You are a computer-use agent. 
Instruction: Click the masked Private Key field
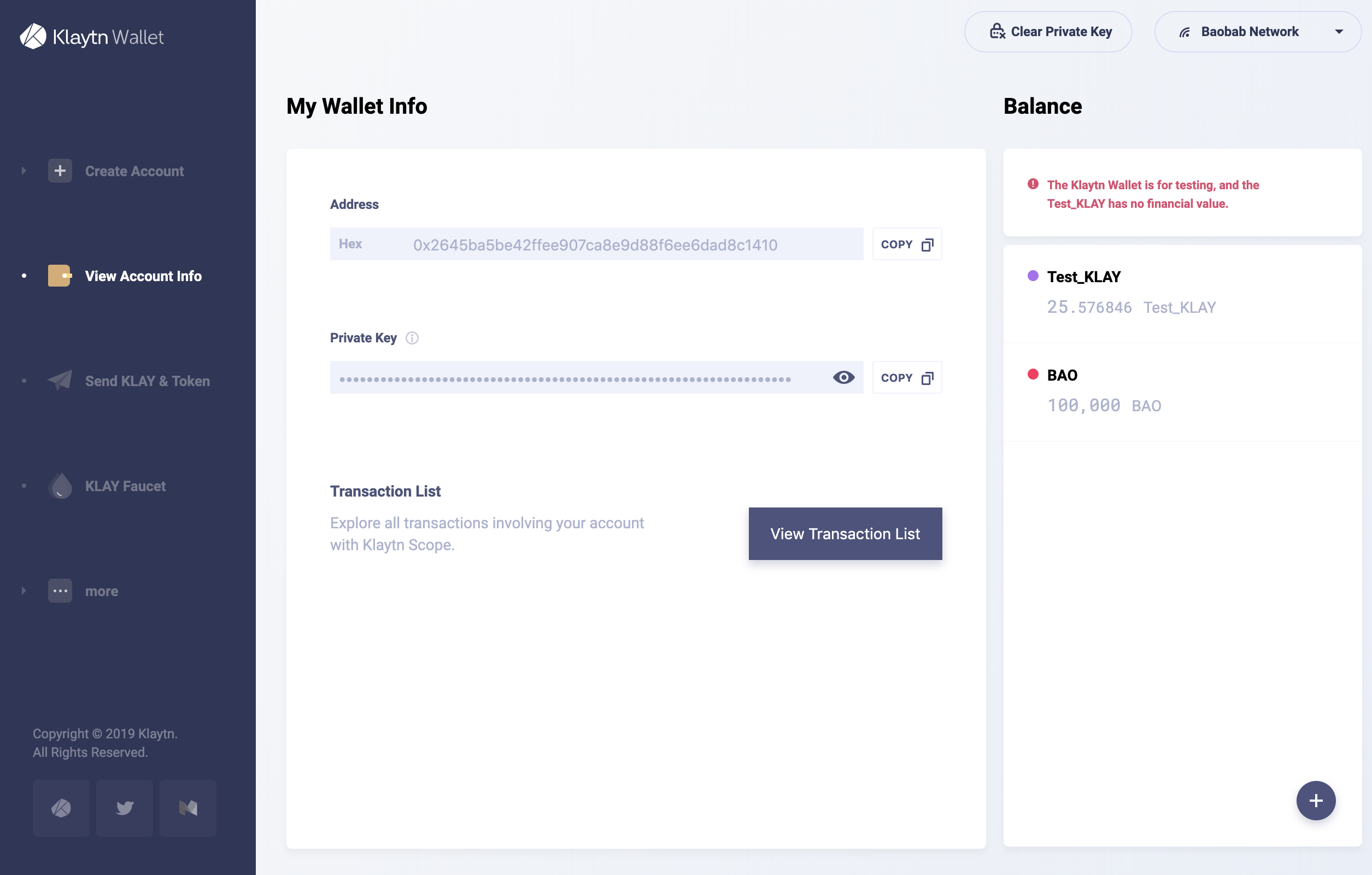[x=596, y=377]
